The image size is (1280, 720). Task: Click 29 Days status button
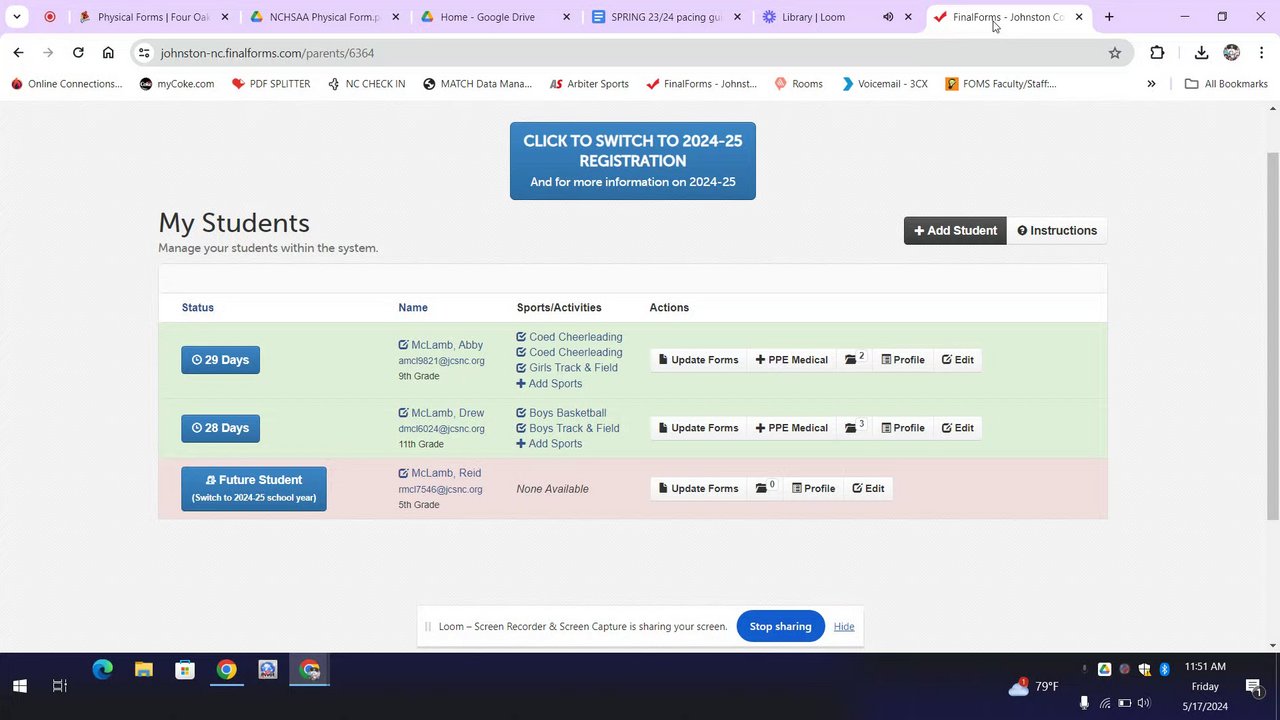(220, 359)
